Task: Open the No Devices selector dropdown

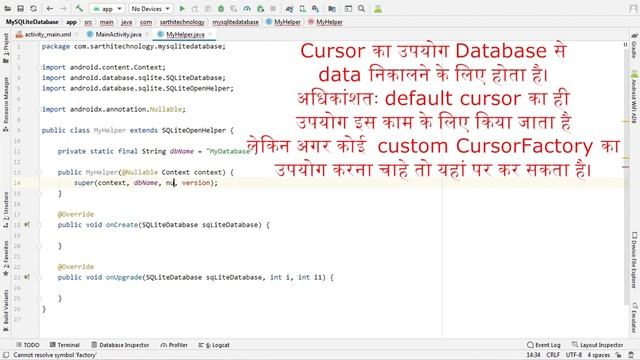Action: (150, 9)
